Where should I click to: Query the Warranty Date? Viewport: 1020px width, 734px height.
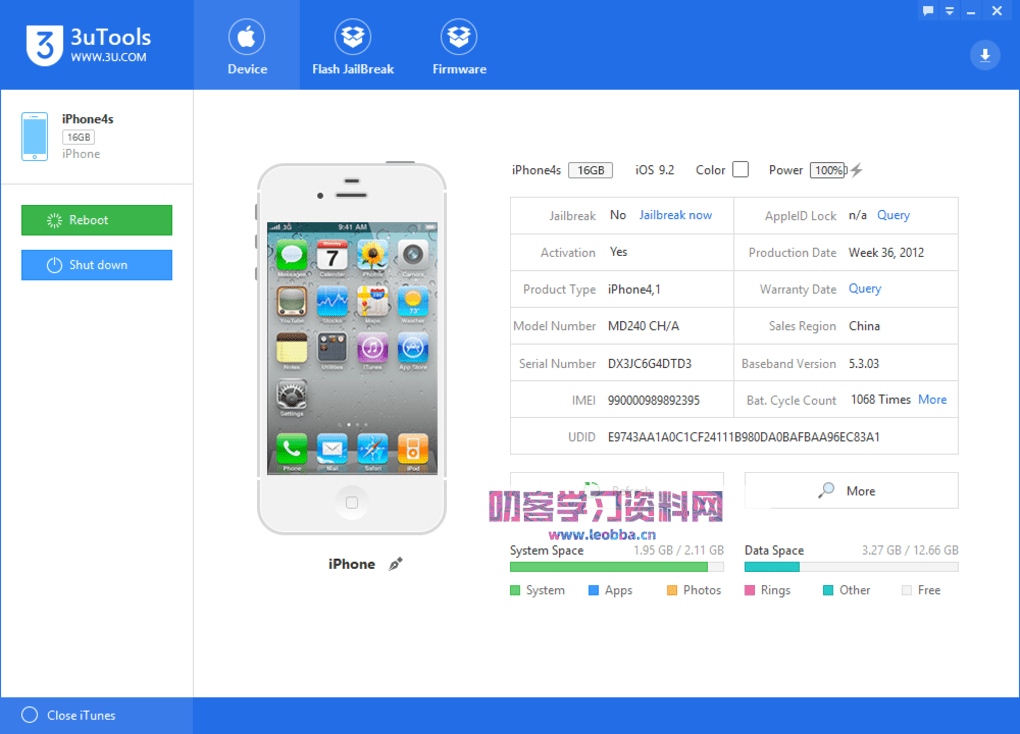[x=865, y=288]
